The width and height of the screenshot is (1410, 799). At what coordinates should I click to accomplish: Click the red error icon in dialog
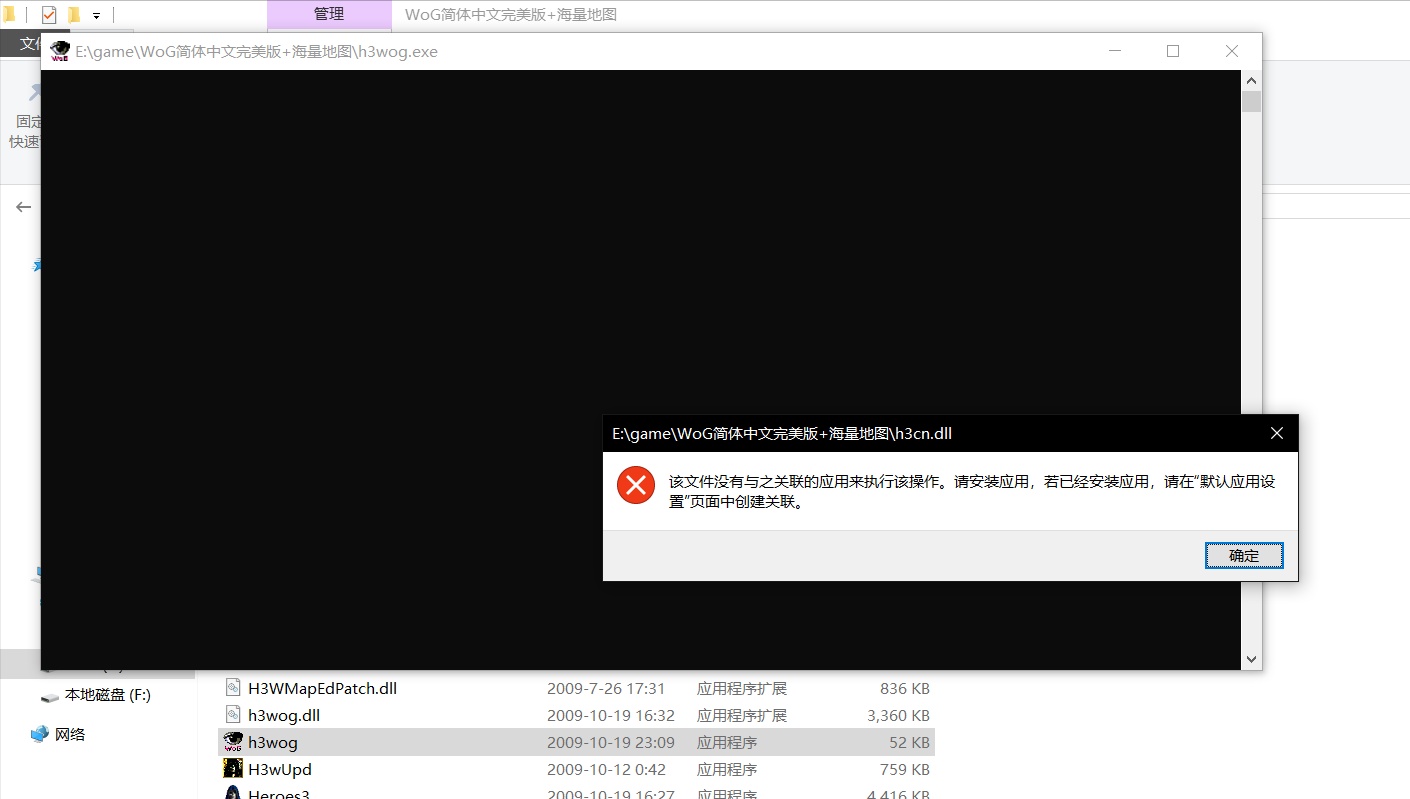tap(635, 486)
